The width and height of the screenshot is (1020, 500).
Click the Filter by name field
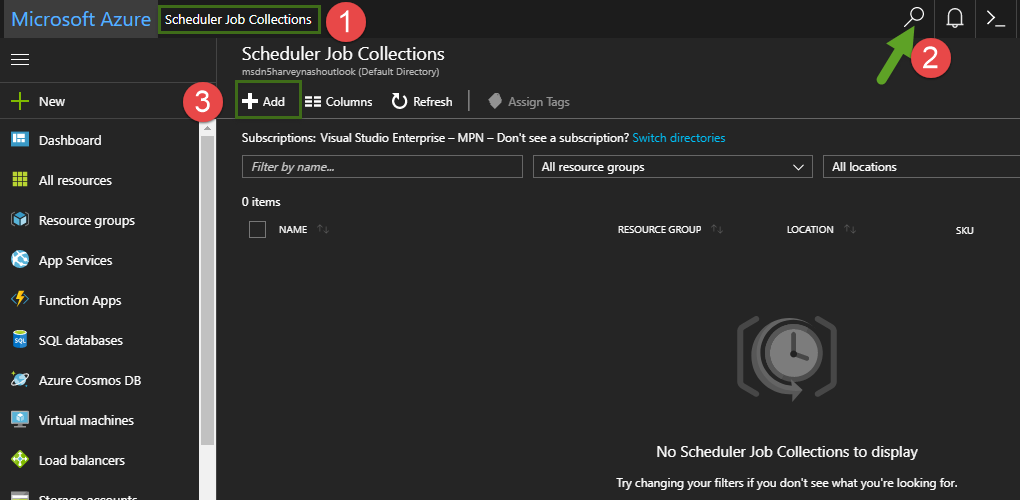coord(382,167)
